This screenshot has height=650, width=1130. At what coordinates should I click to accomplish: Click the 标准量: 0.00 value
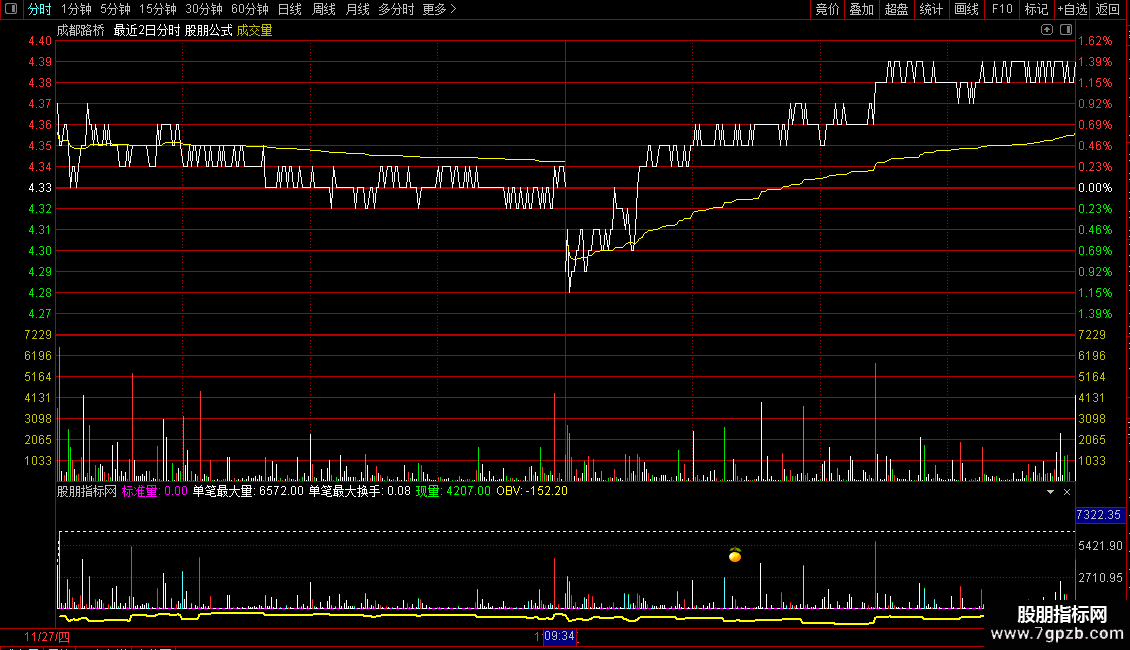coord(155,491)
